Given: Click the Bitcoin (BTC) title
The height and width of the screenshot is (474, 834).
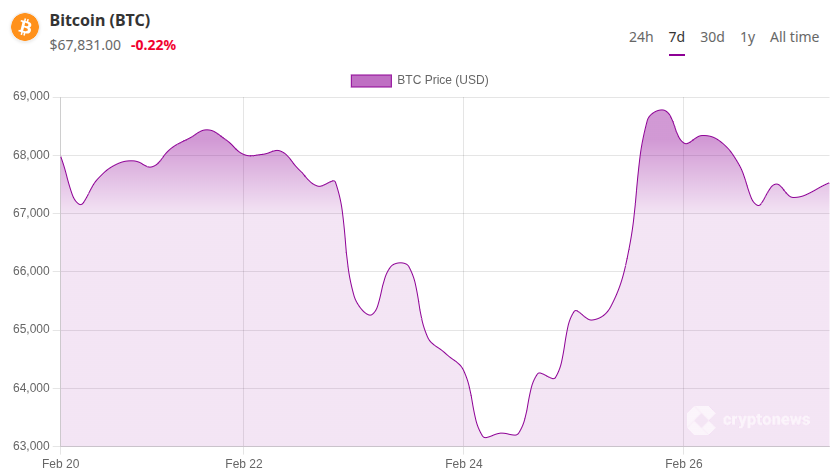Looking at the screenshot, I should [99, 21].
